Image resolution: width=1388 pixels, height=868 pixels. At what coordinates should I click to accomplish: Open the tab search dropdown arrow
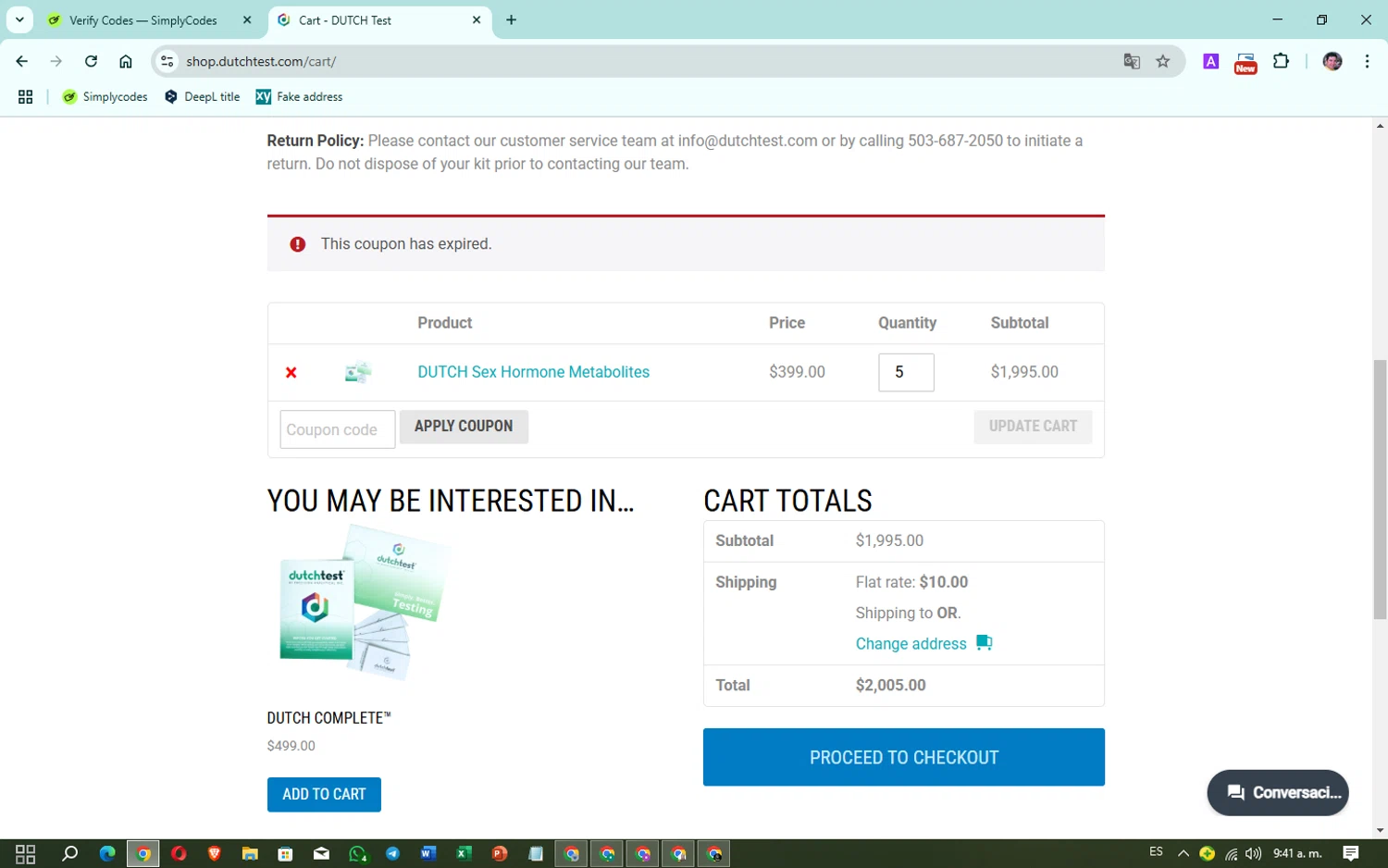tap(19, 19)
